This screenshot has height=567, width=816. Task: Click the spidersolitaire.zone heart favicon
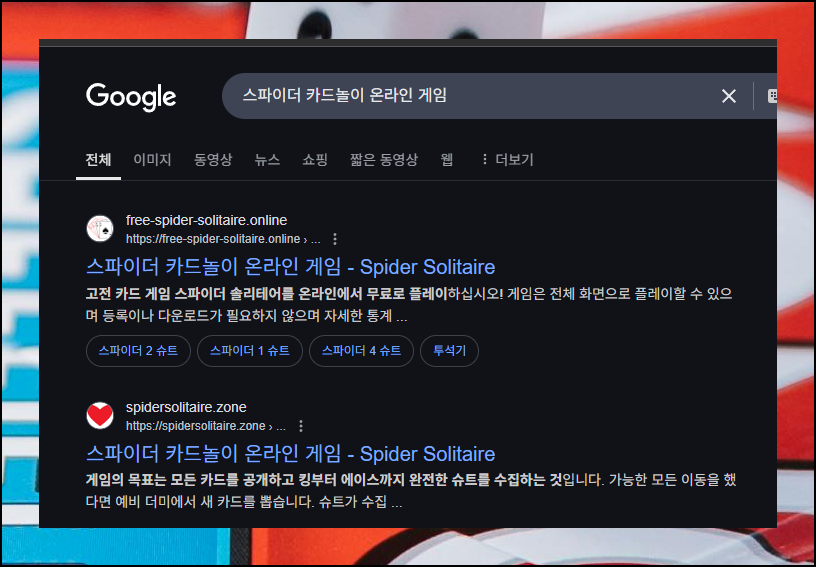[x=100, y=416]
